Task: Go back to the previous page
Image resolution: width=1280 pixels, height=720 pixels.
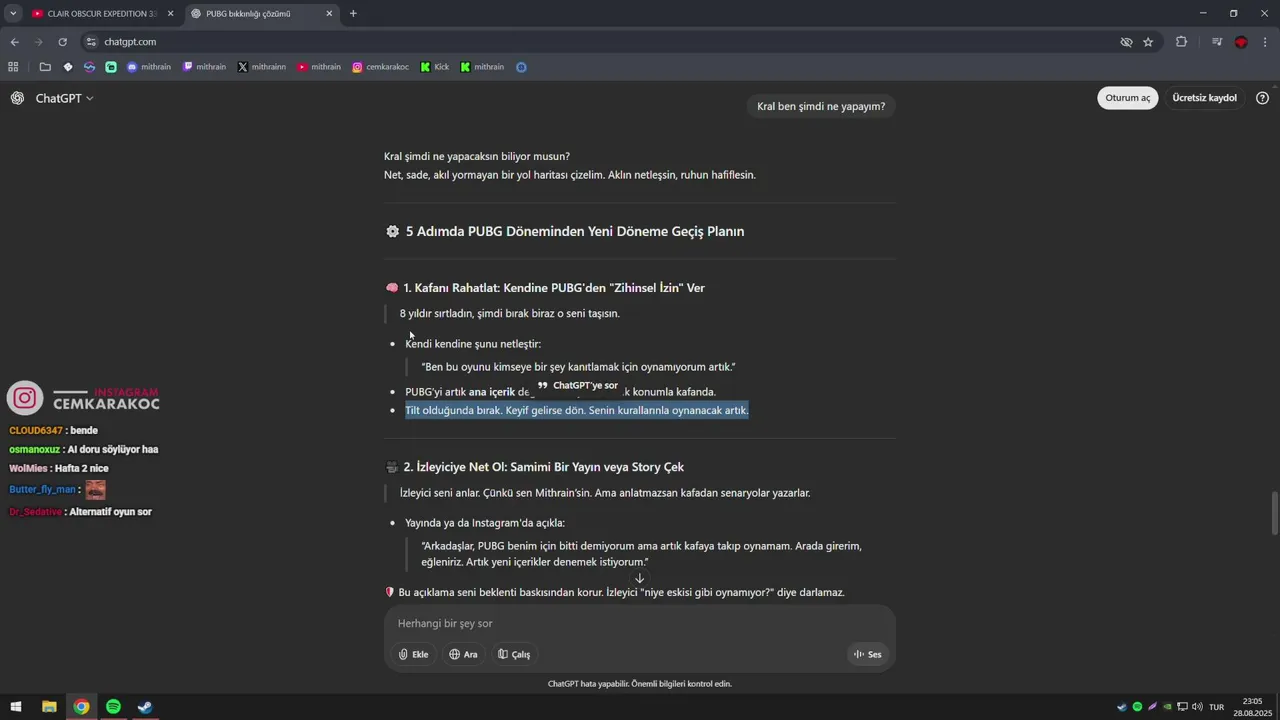Action: pyautogui.click(x=14, y=42)
